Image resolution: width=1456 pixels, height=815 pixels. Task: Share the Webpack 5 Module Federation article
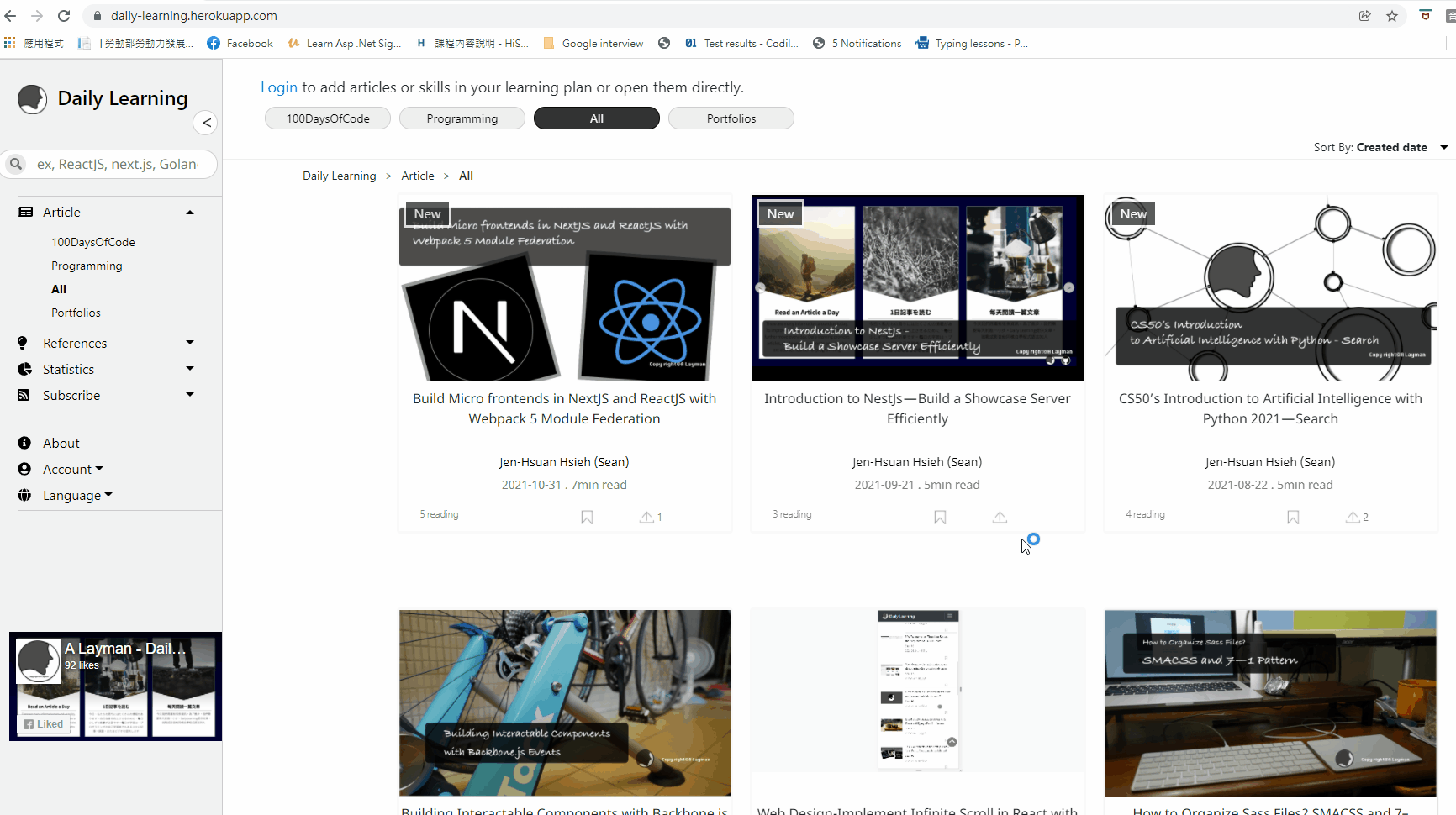646,517
